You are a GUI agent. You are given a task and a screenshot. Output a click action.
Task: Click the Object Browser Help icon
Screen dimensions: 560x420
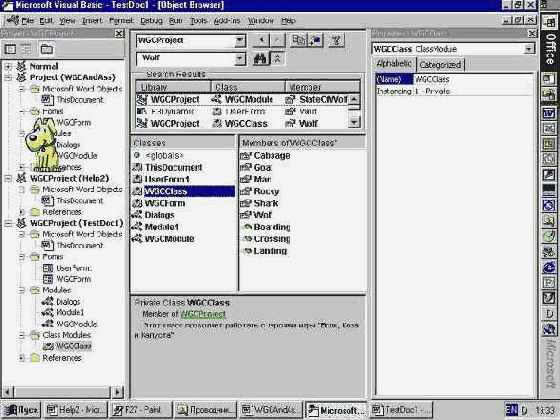[x=336, y=40]
